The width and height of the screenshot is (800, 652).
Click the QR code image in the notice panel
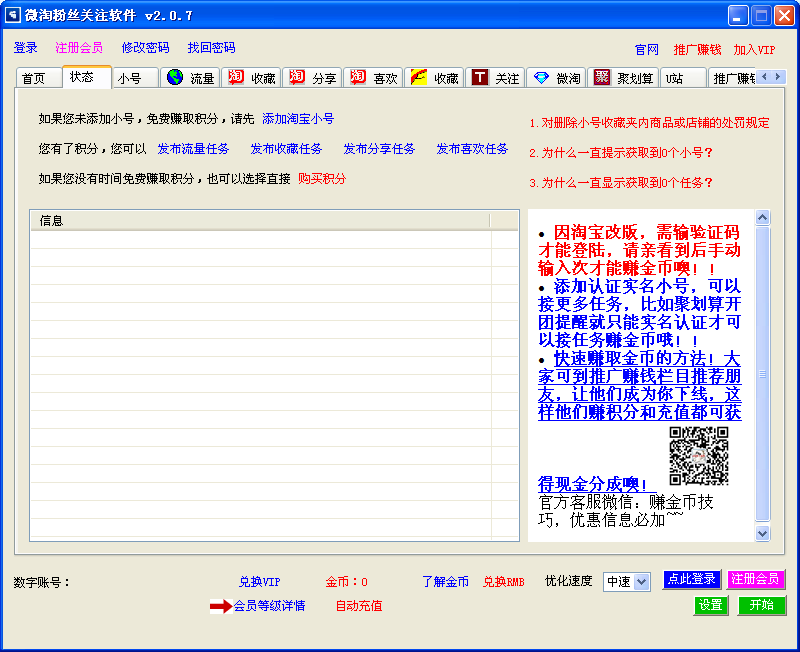698,456
